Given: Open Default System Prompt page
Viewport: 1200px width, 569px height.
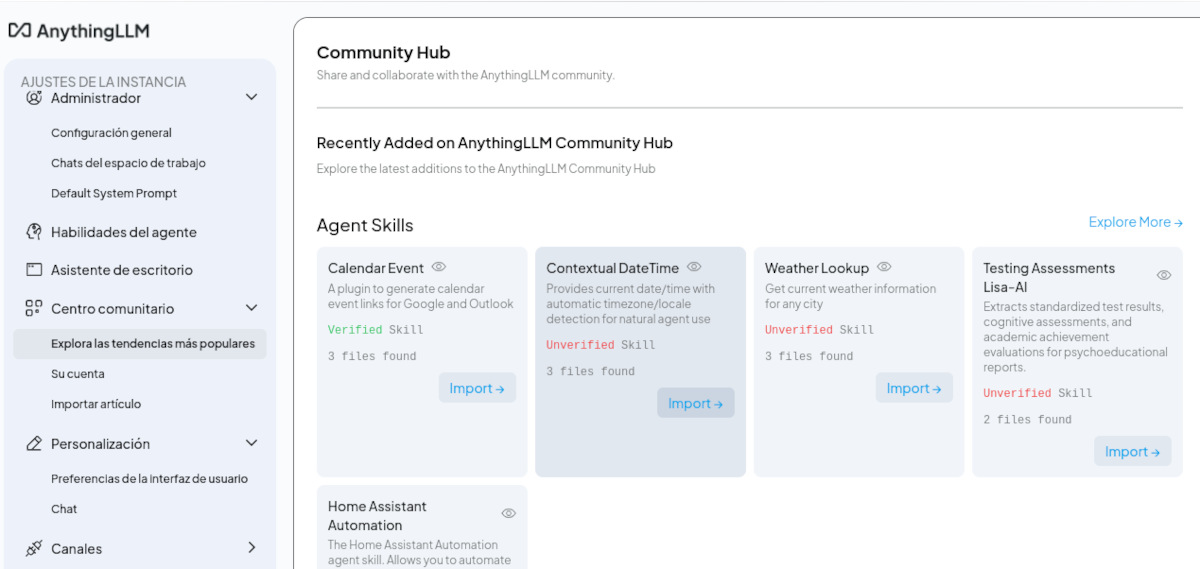Looking at the screenshot, I should tap(114, 193).
